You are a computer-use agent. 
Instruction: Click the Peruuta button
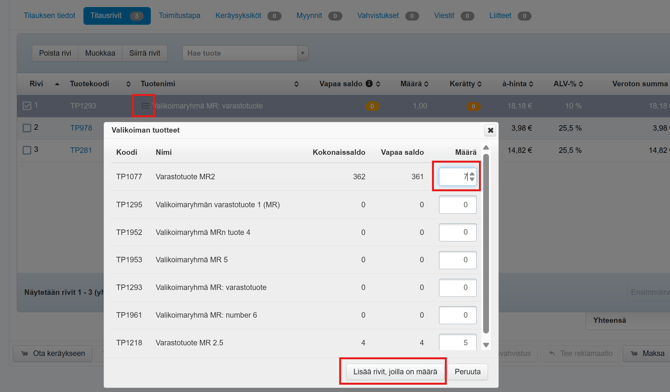(467, 371)
